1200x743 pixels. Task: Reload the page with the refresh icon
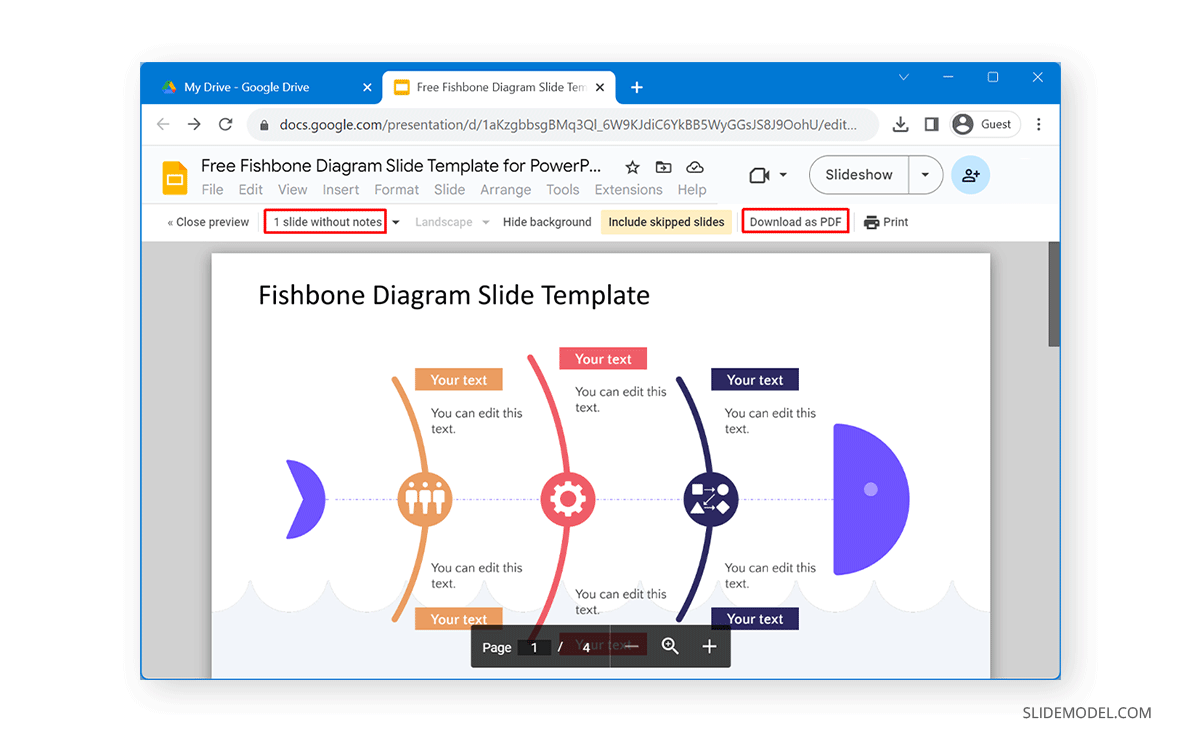click(225, 124)
